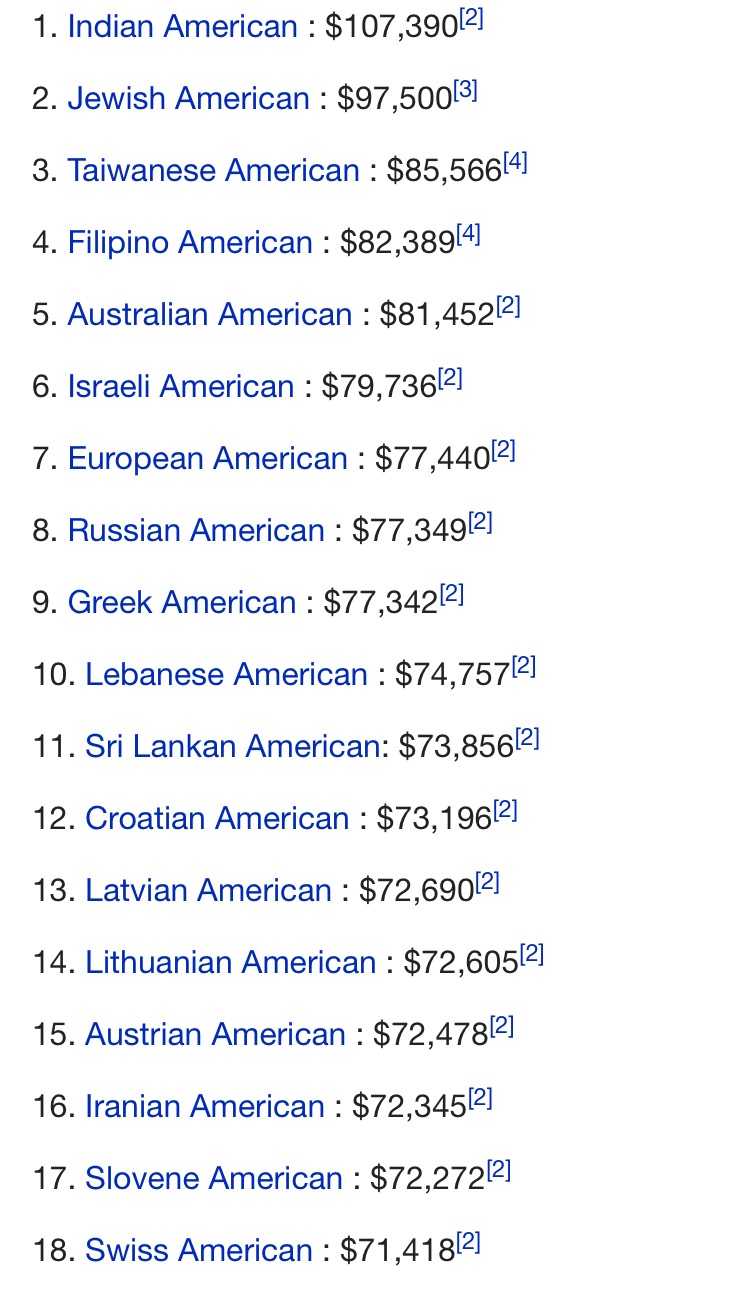This screenshot has height=1290, width=750.
Task: Open the Croatian American link
Action: (217, 819)
